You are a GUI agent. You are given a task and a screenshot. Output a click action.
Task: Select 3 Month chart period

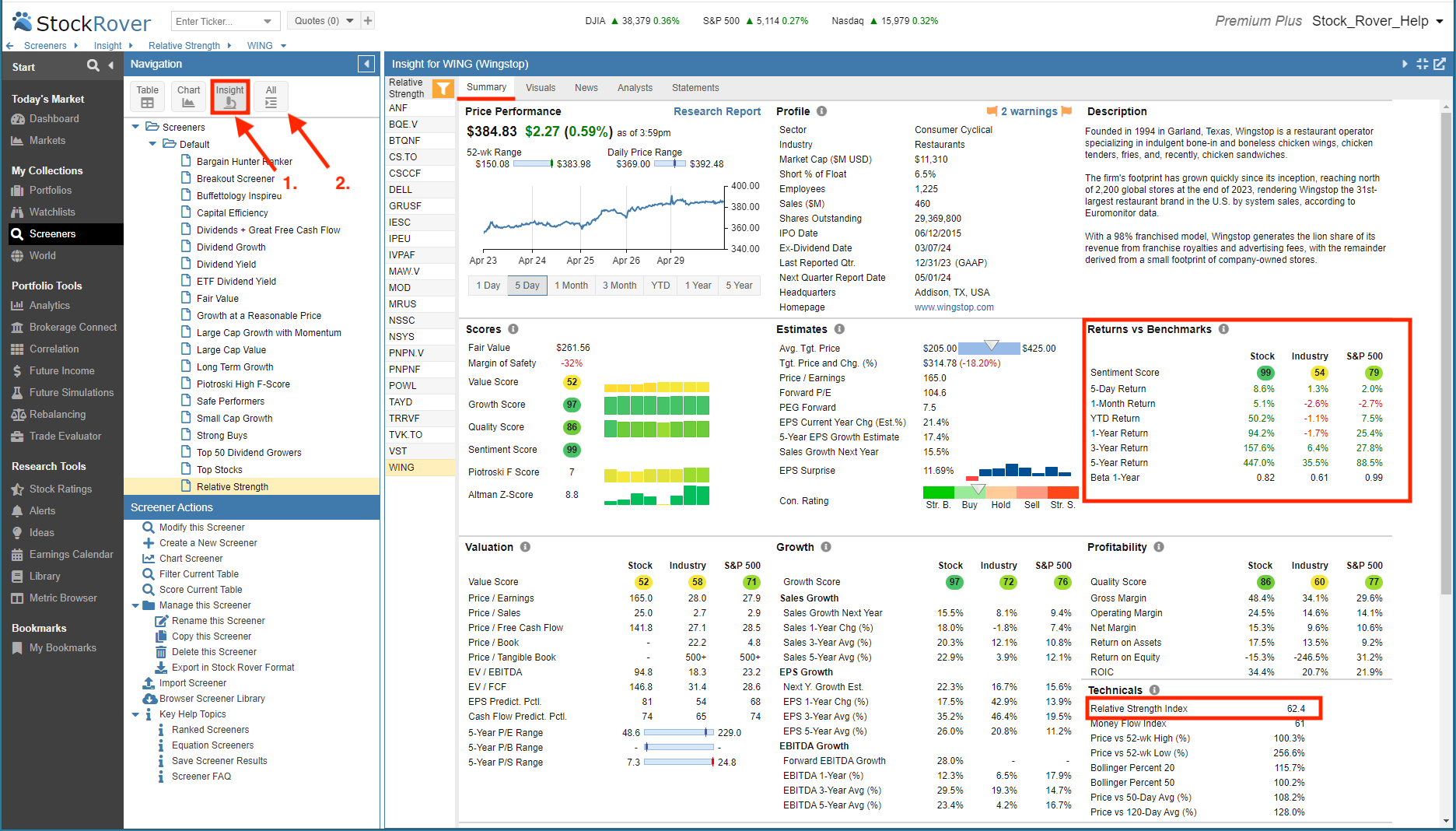(619, 286)
